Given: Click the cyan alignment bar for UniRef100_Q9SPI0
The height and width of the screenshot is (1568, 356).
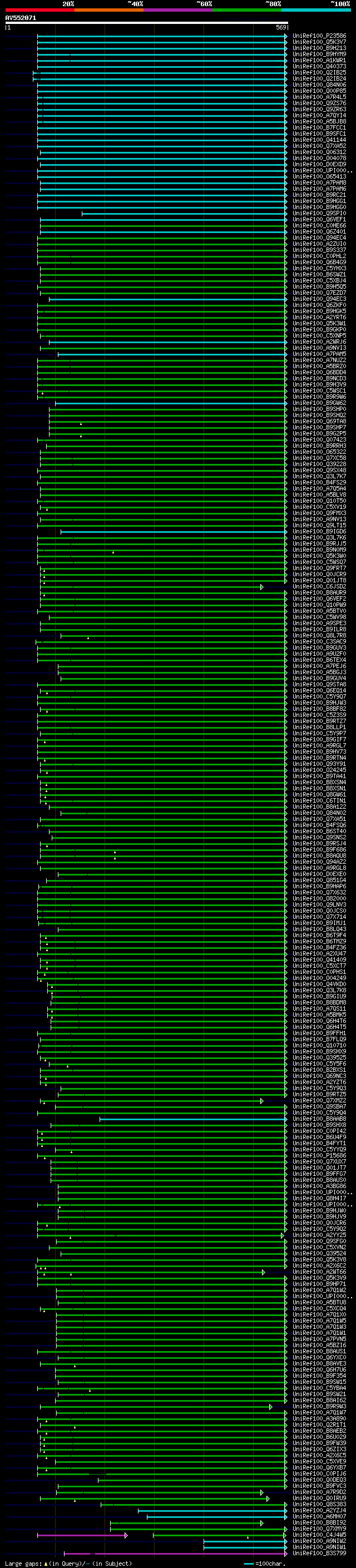Looking at the screenshot, I should [x=184, y=214].
